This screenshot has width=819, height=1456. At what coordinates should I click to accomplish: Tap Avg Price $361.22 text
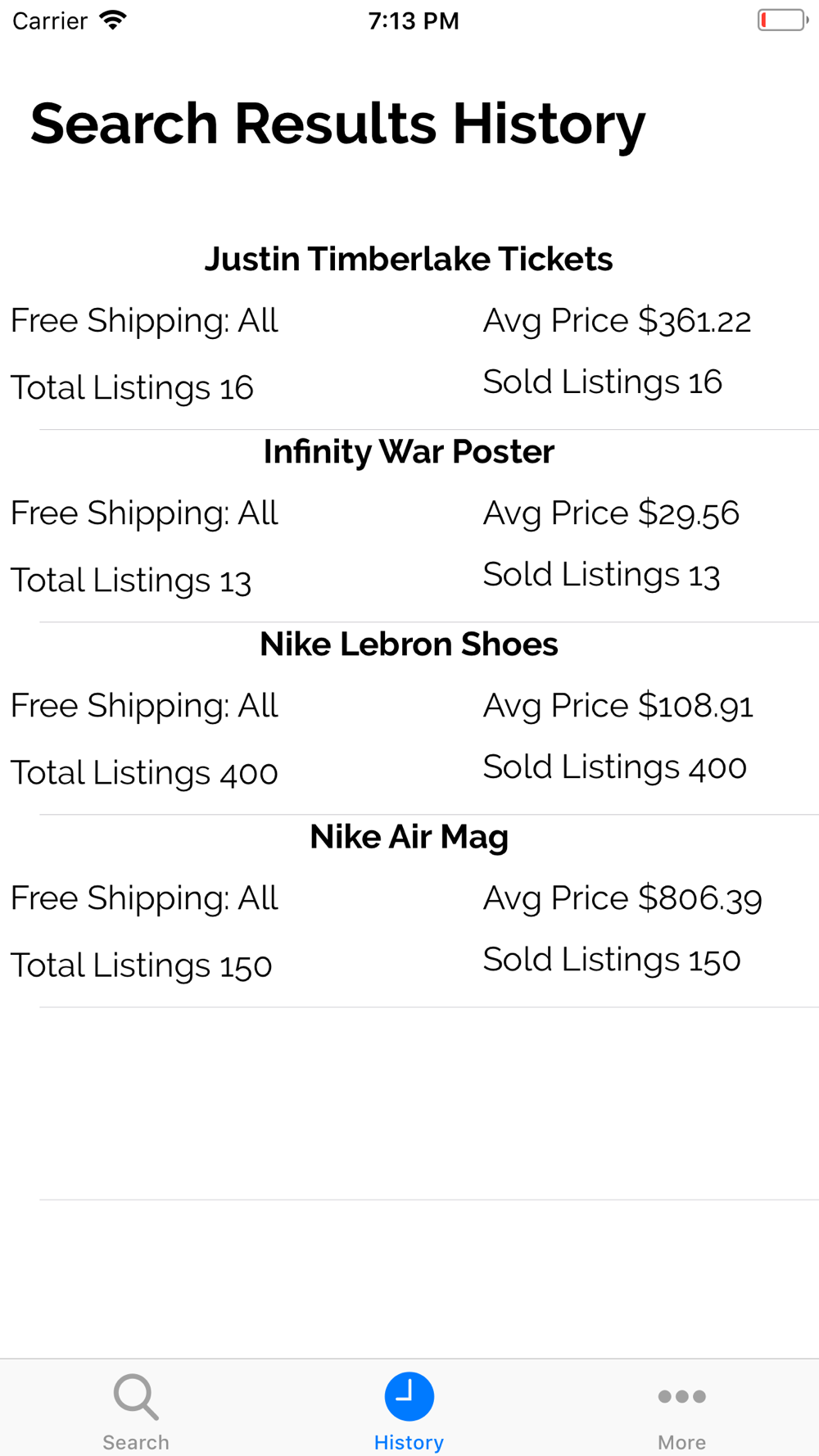[x=617, y=320]
